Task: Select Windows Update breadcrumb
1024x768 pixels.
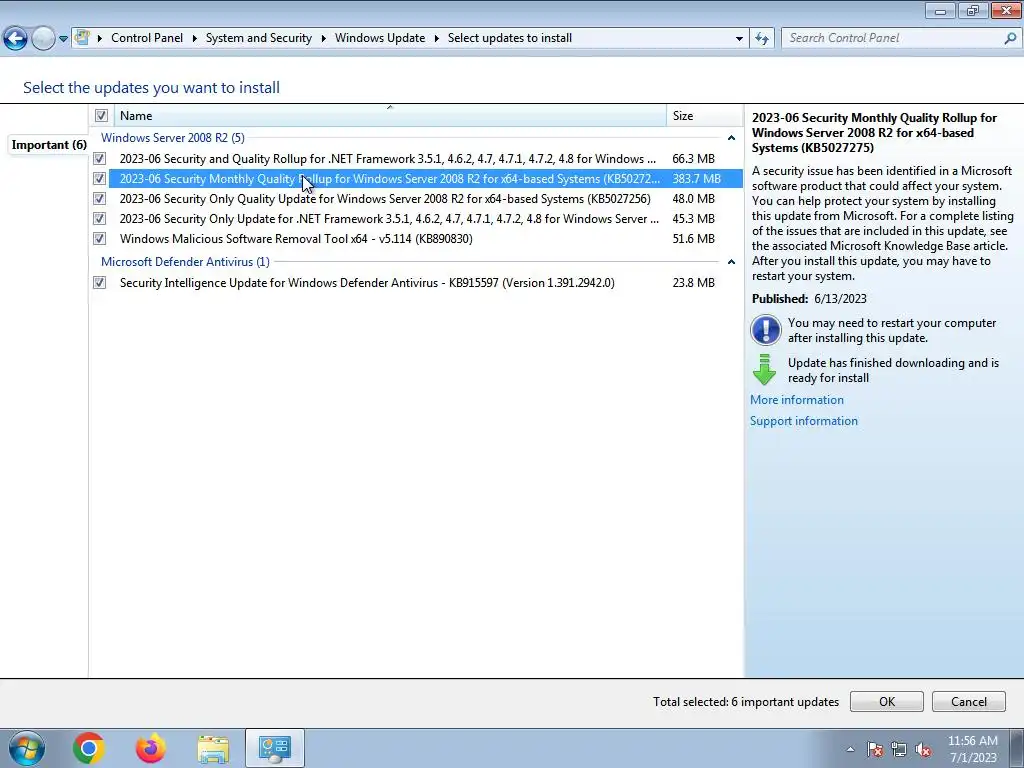Action: 380,38
